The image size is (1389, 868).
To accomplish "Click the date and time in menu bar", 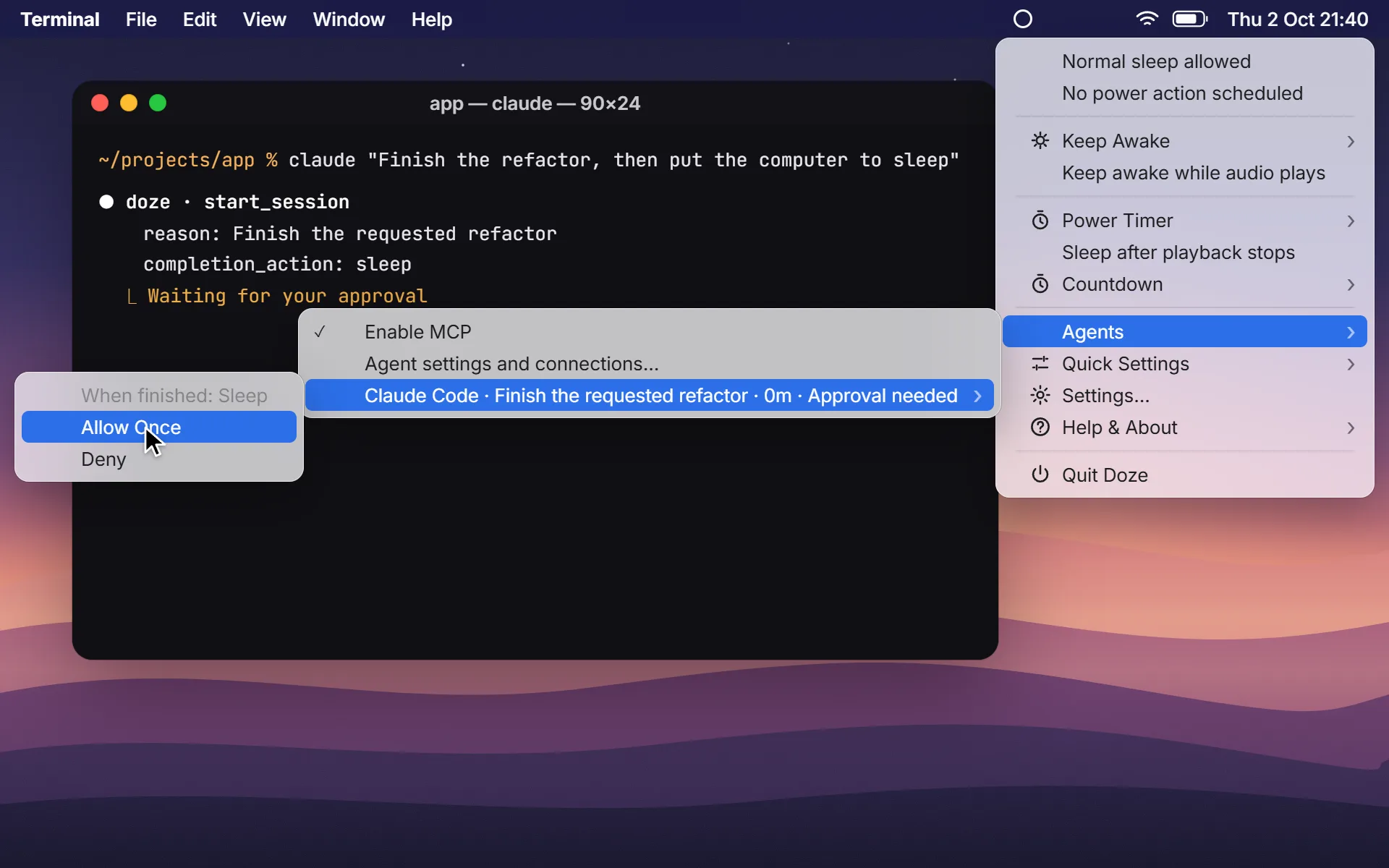I will pos(1298,20).
